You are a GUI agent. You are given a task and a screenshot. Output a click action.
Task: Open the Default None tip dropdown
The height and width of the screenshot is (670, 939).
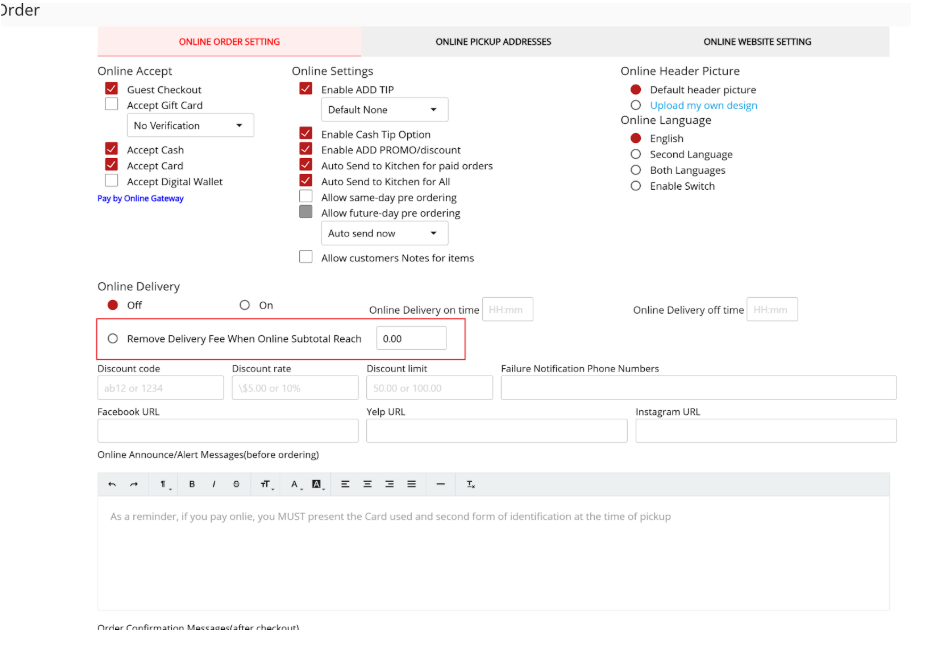(384, 110)
